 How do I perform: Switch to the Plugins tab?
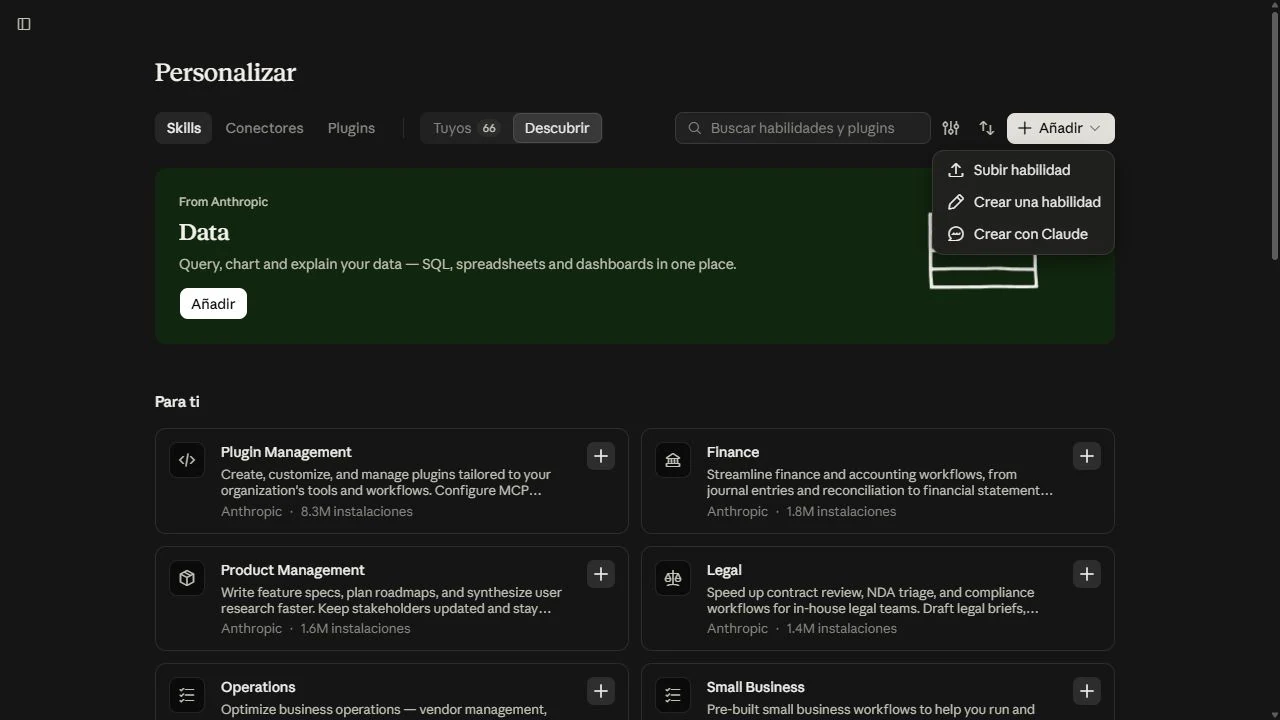351,128
